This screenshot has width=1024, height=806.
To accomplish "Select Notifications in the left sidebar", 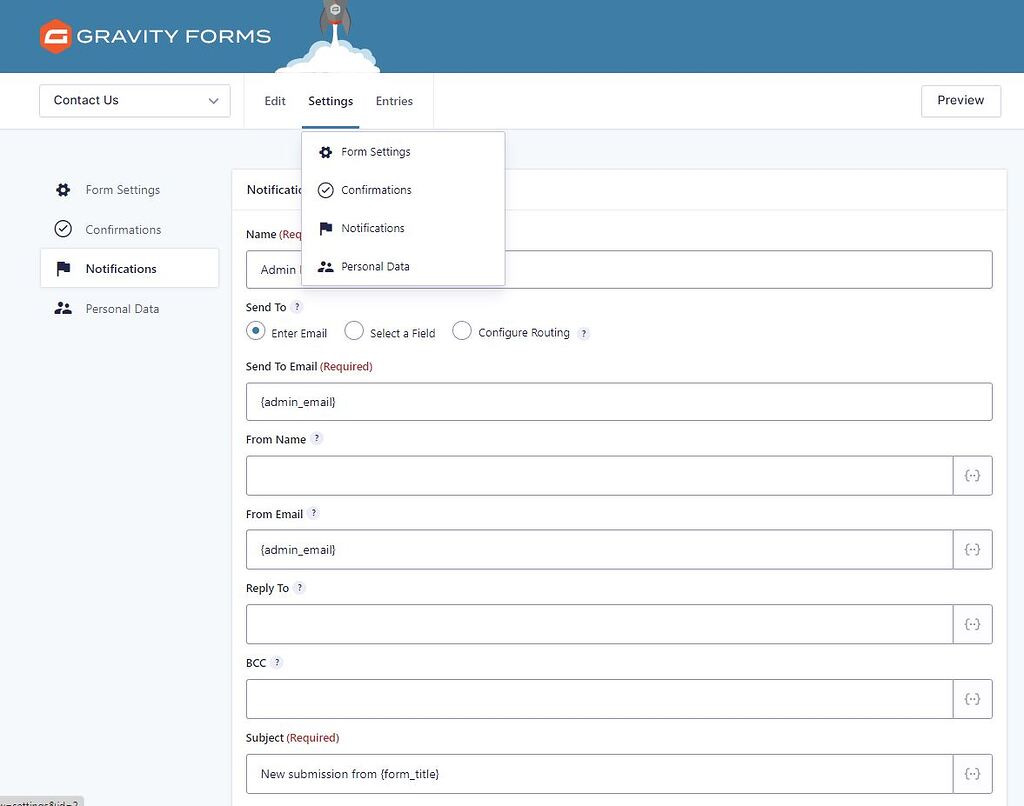I will (123, 268).
